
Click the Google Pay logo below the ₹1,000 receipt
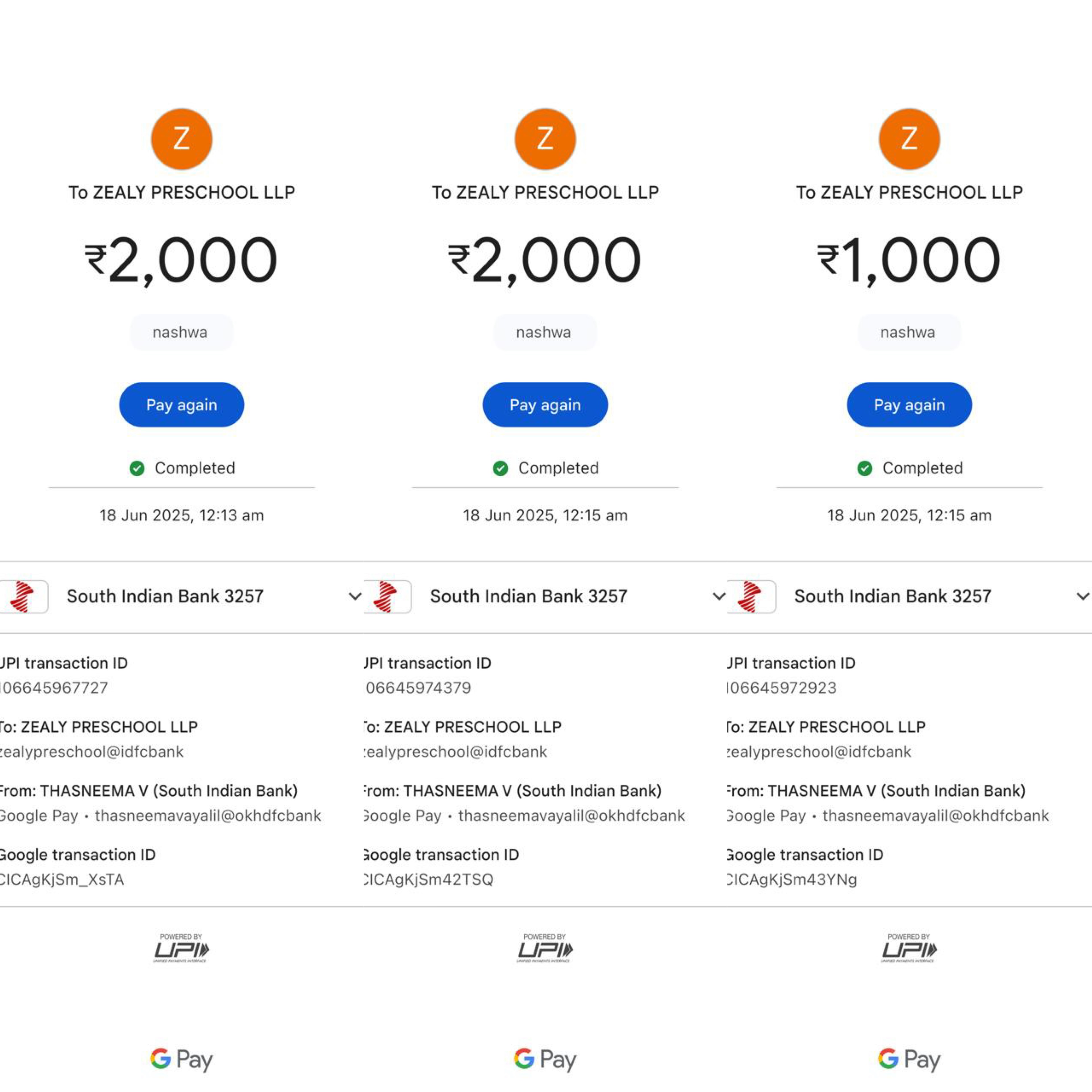909,1059
